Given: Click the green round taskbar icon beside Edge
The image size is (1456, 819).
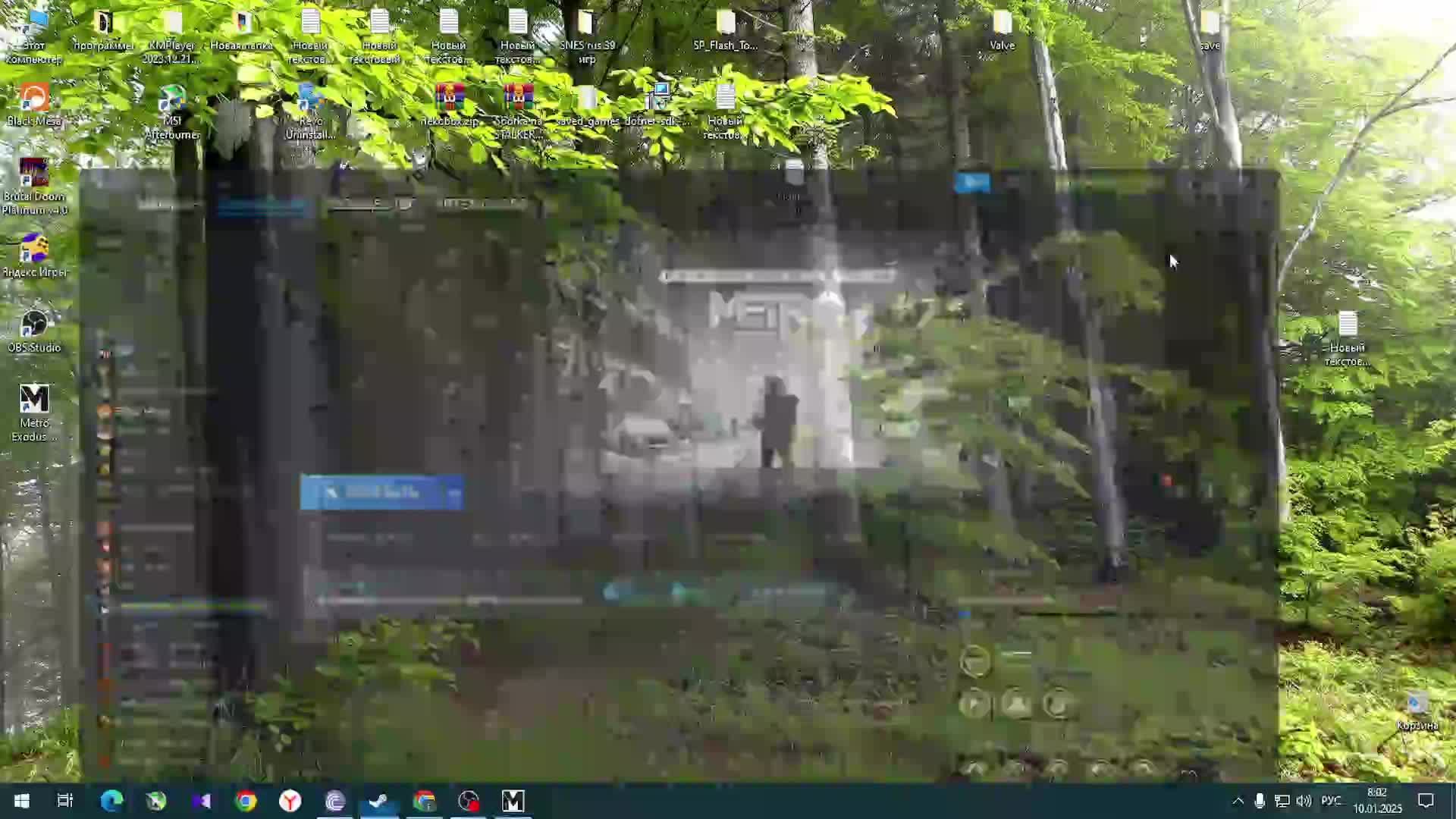Looking at the screenshot, I should point(156,801).
